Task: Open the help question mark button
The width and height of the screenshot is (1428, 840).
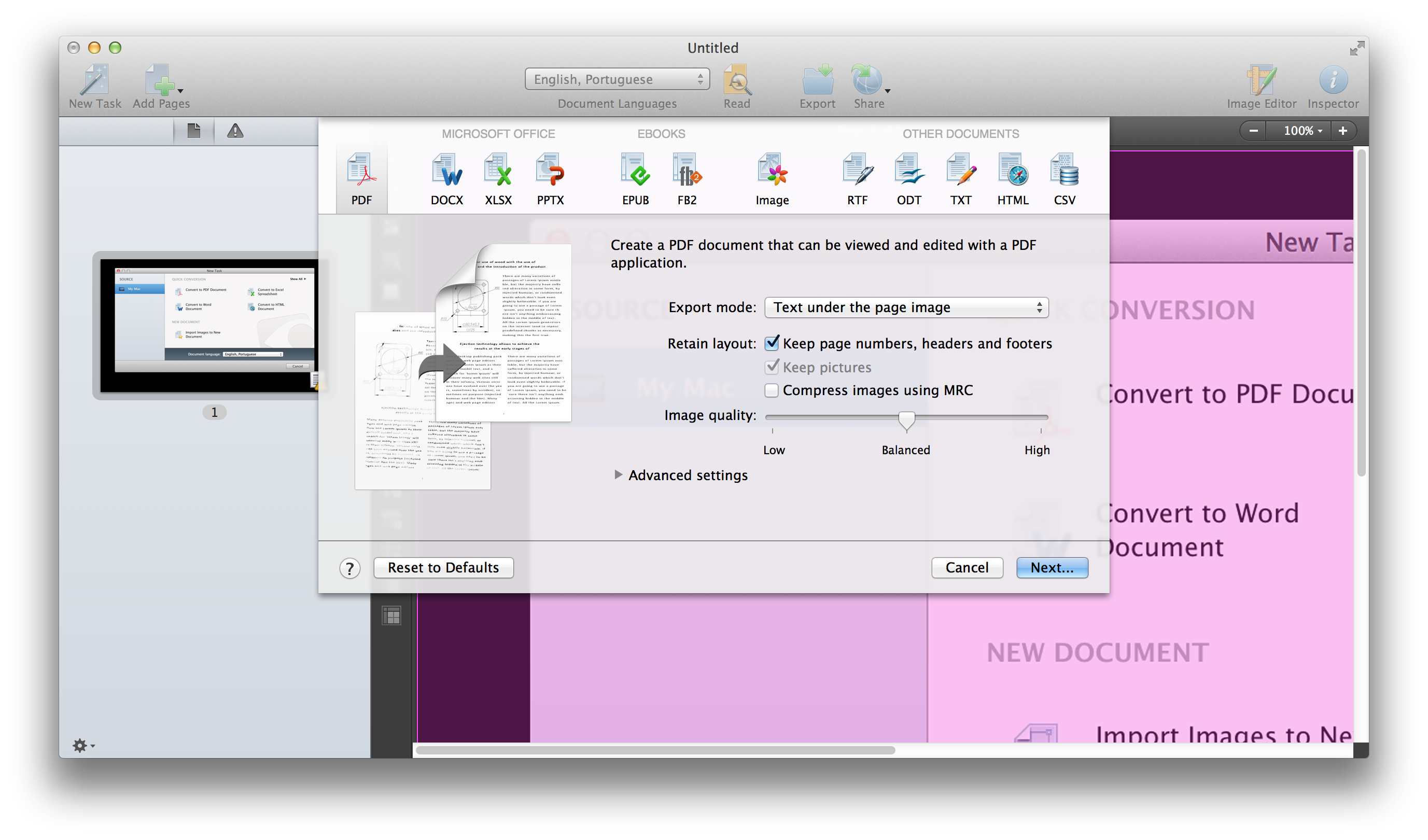Action: tap(349, 568)
